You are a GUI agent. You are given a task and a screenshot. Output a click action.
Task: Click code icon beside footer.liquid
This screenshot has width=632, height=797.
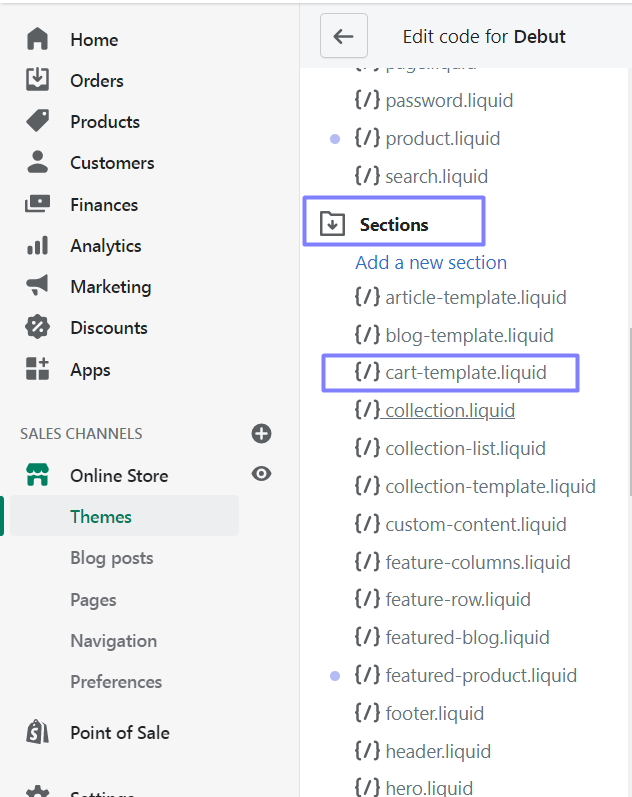tap(367, 712)
